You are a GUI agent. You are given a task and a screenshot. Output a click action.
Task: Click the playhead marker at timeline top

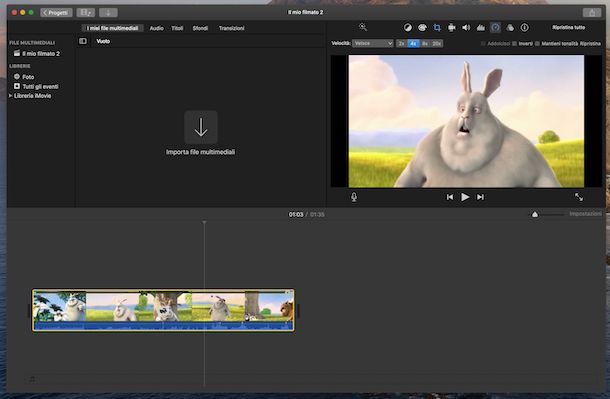204,222
